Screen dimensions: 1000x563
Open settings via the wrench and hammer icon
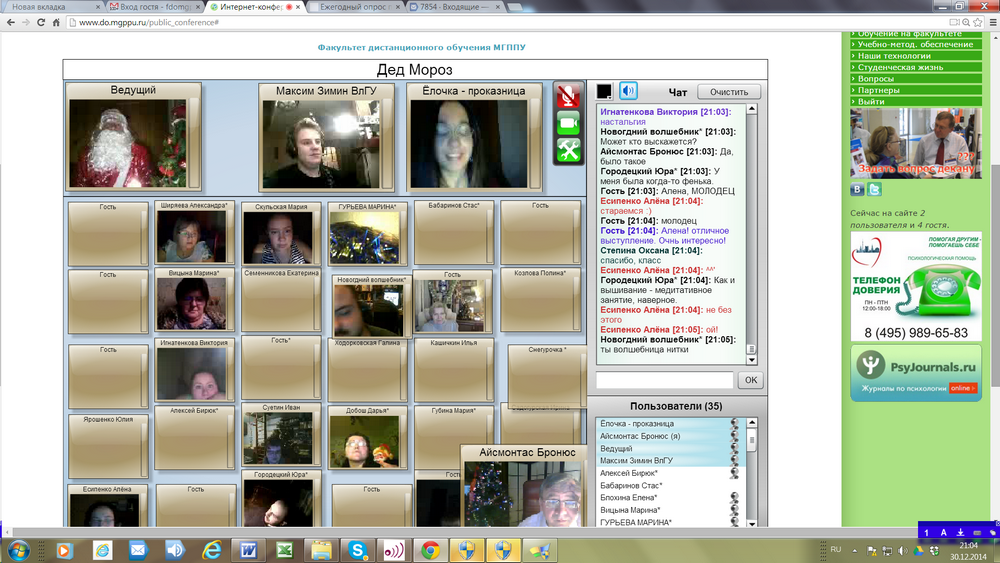click(x=568, y=150)
